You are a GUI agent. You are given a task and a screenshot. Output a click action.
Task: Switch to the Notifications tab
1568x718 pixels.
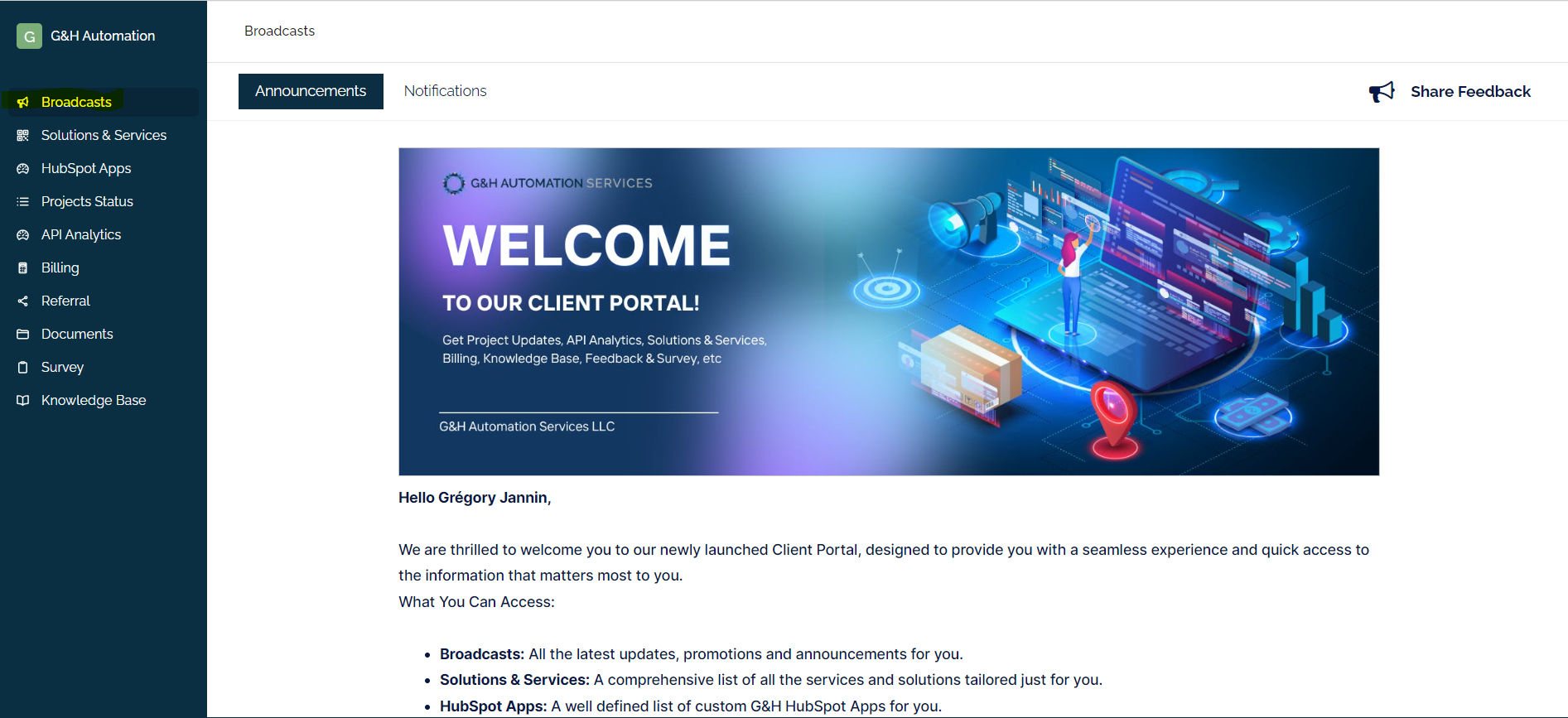coord(445,91)
